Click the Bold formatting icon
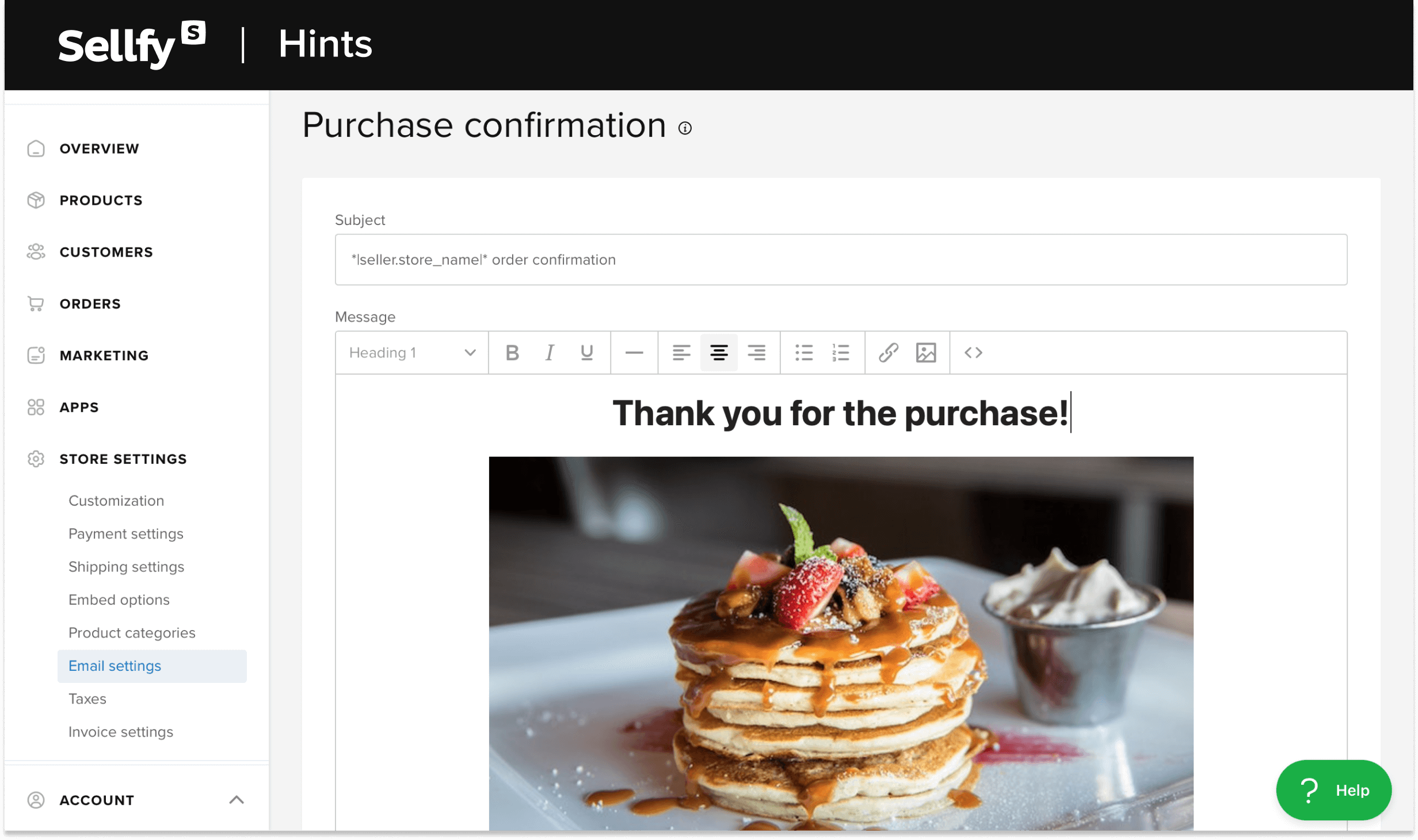Image resolution: width=1418 pixels, height=840 pixels. click(x=511, y=352)
